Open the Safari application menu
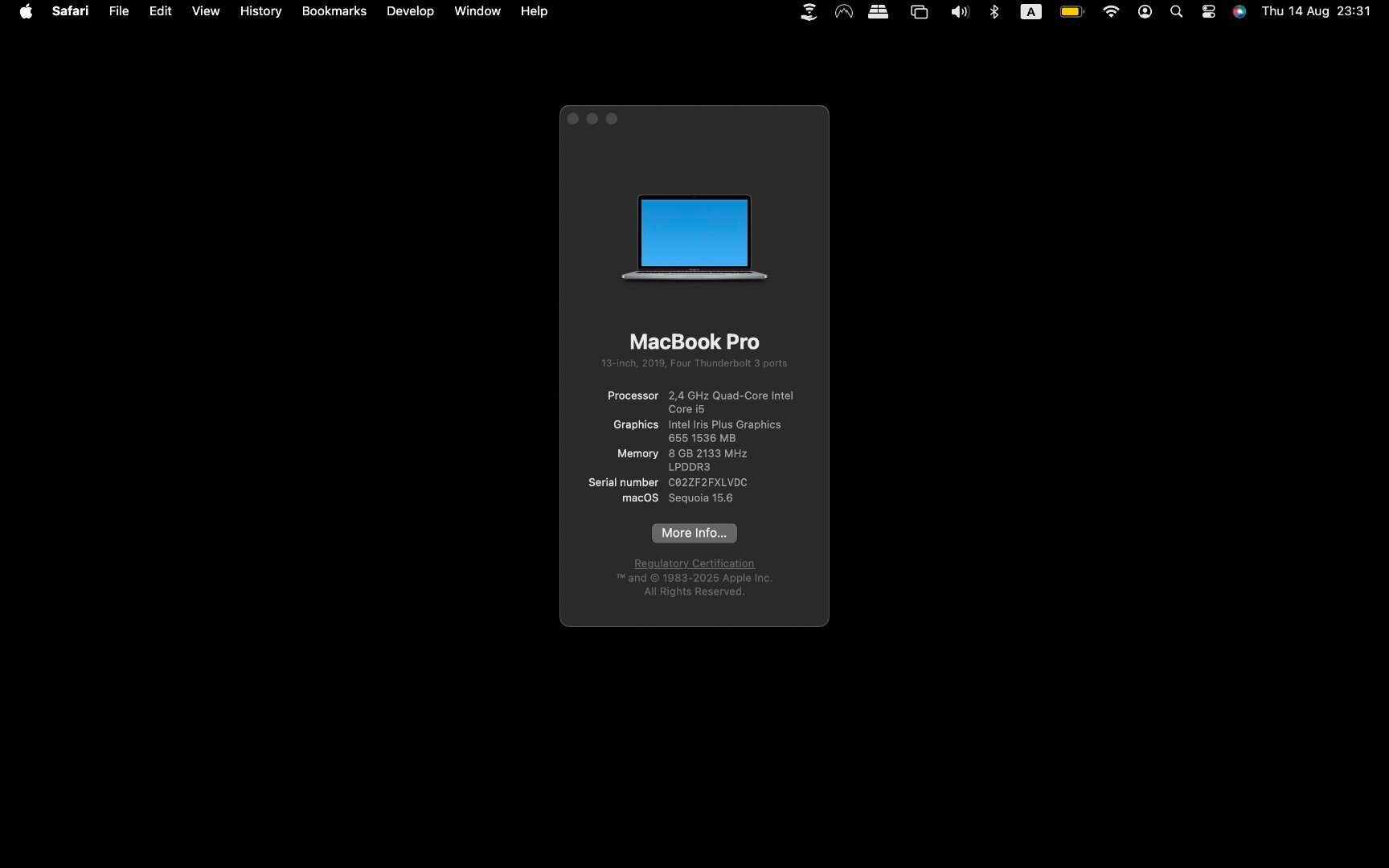This screenshot has width=1389, height=868. pyautogui.click(x=70, y=11)
